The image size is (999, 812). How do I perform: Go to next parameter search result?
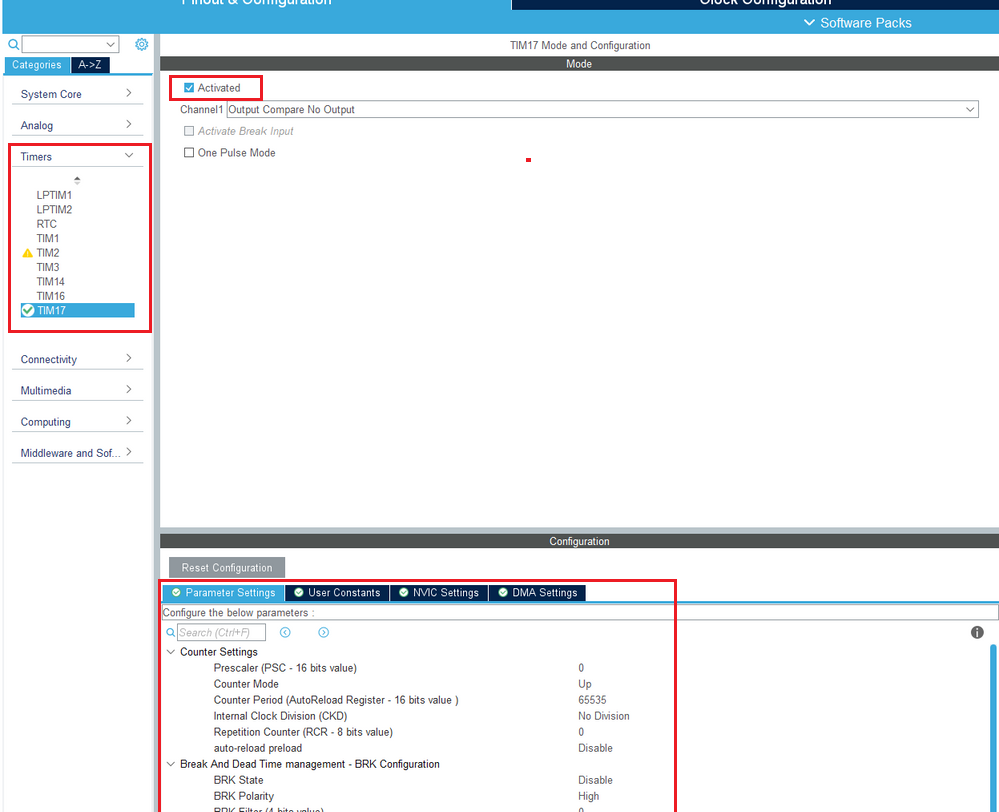tap(324, 632)
